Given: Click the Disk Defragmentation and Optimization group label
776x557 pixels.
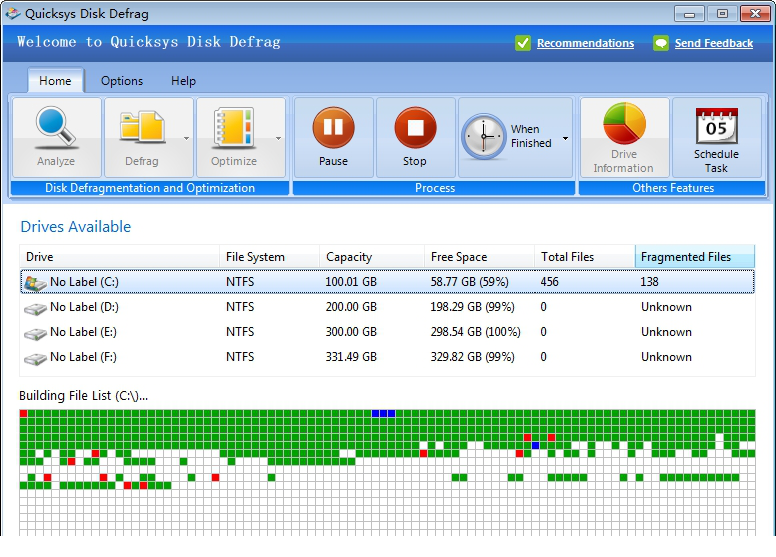Looking at the screenshot, I should pos(149,188).
